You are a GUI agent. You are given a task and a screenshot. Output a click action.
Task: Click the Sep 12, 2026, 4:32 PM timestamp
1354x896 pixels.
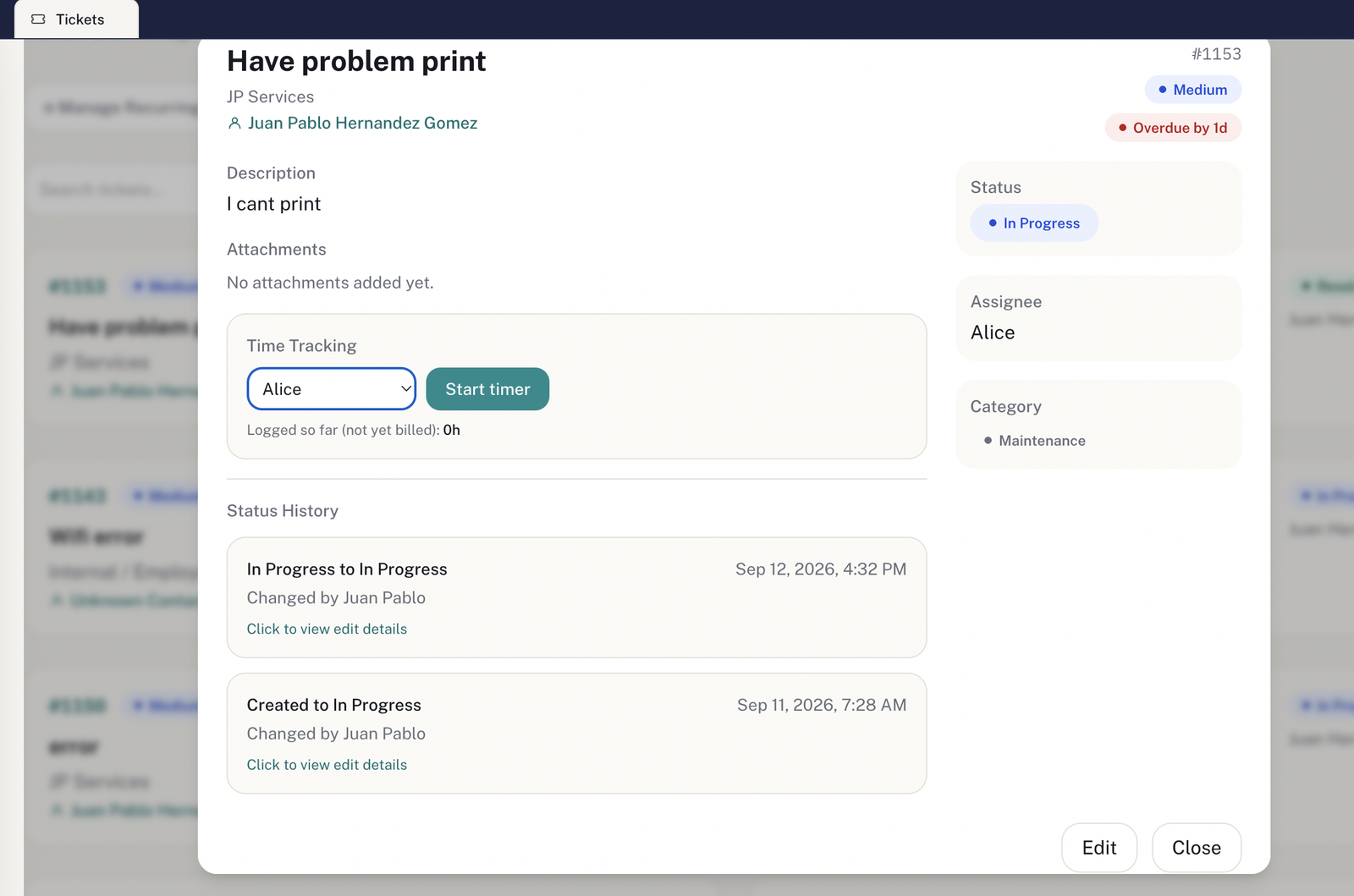point(821,569)
